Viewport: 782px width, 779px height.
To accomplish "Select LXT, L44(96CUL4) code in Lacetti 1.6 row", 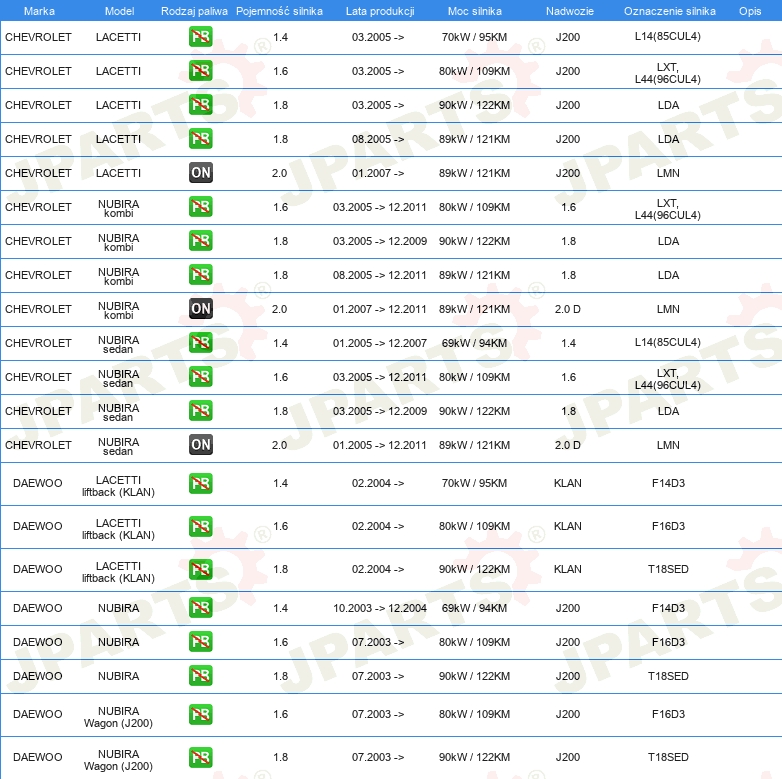I will 667,73.
